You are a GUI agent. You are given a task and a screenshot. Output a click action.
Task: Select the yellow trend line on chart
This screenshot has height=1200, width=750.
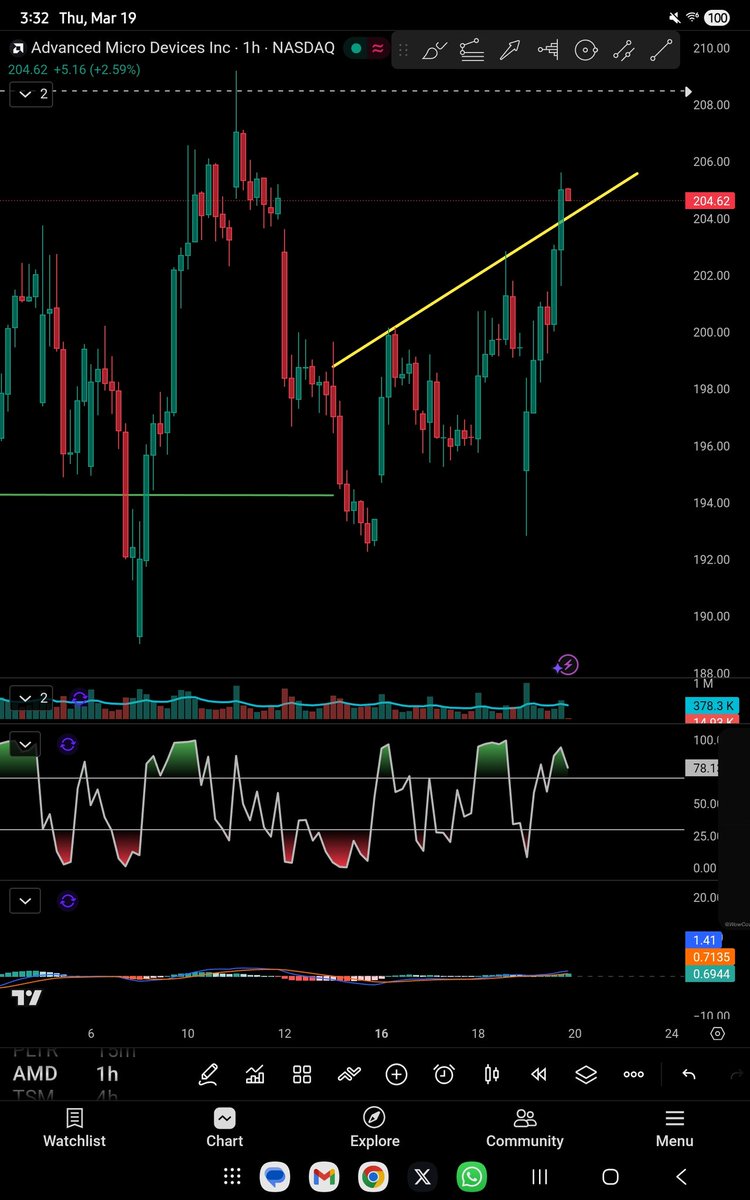pos(485,270)
